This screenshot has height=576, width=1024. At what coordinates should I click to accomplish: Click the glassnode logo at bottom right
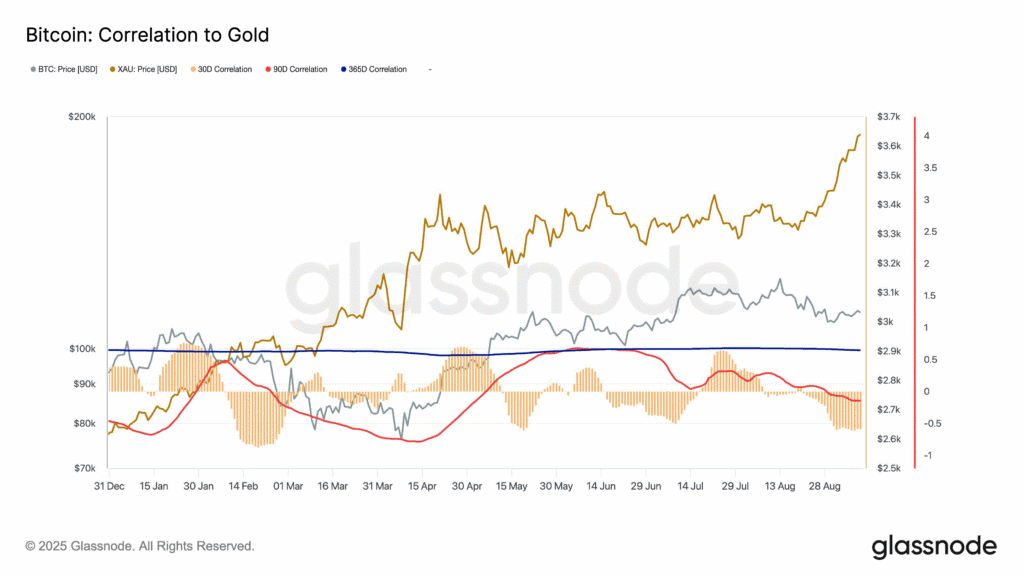[934, 546]
